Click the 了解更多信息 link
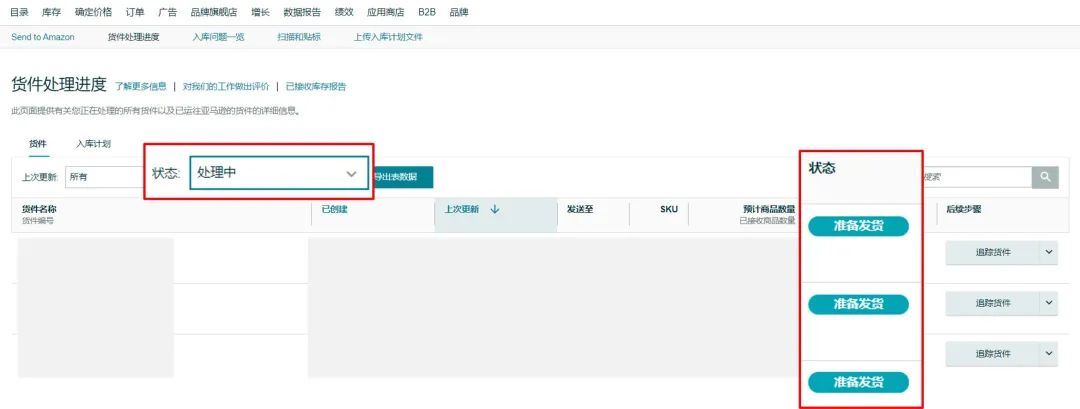Image resolution: width=1080 pixels, height=409 pixels. tap(141, 87)
